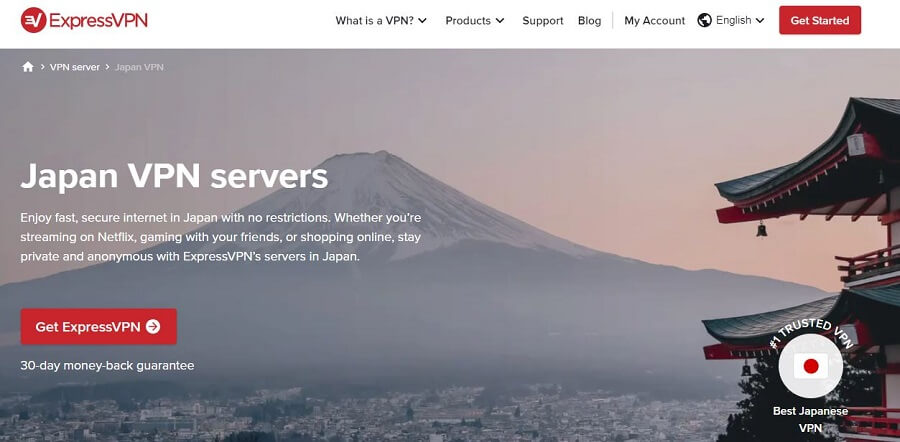This screenshot has width=900, height=442.
Task: Follow the VPN server breadcrumb link
Action: click(x=75, y=67)
